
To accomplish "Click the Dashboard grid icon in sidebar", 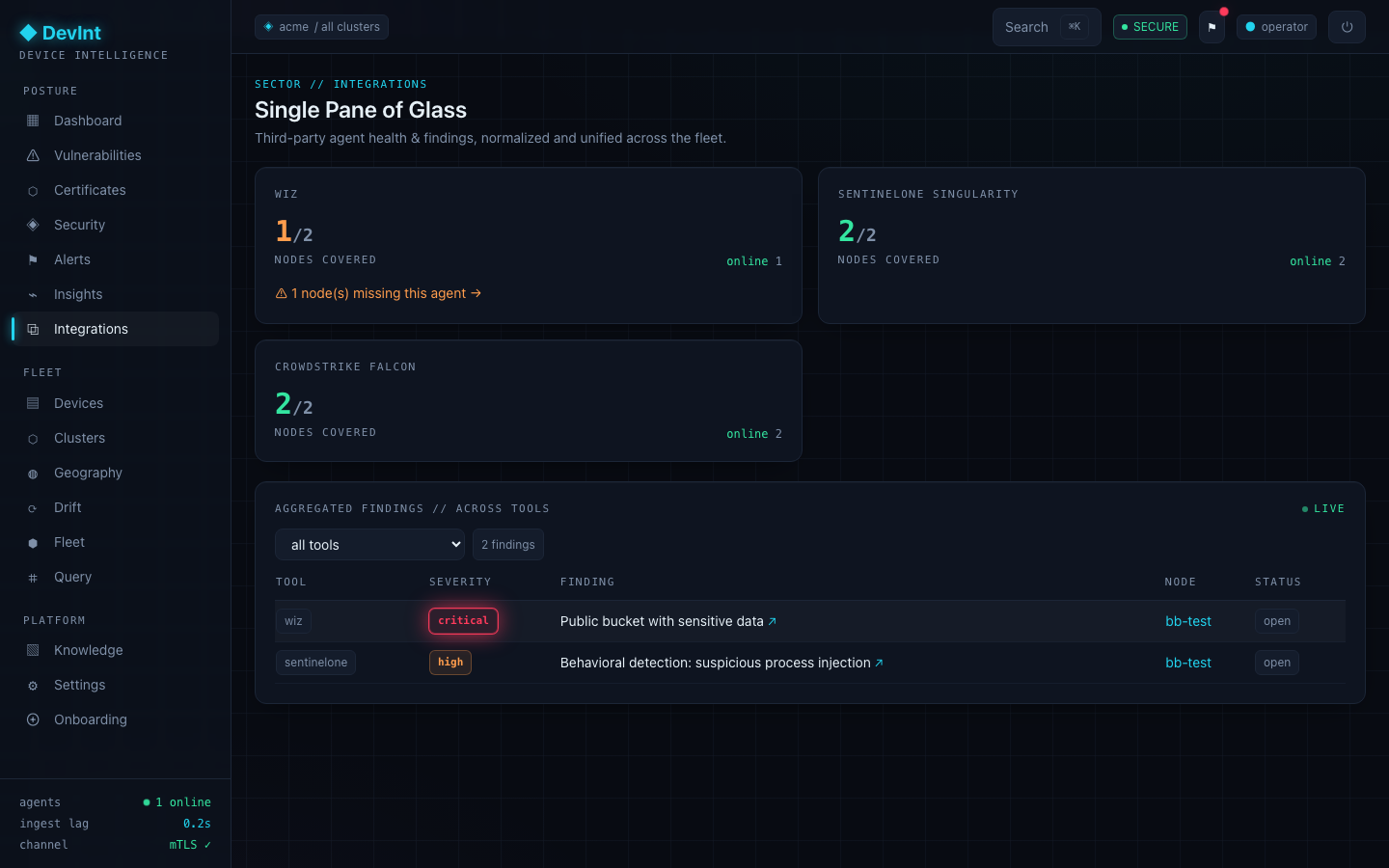I will (x=33, y=121).
